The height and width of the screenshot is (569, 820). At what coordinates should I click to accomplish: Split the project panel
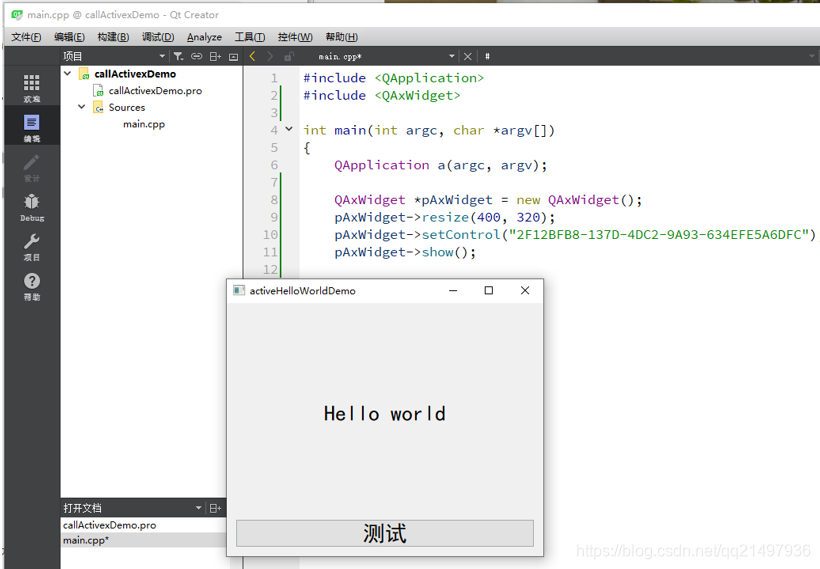tap(215, 56)
